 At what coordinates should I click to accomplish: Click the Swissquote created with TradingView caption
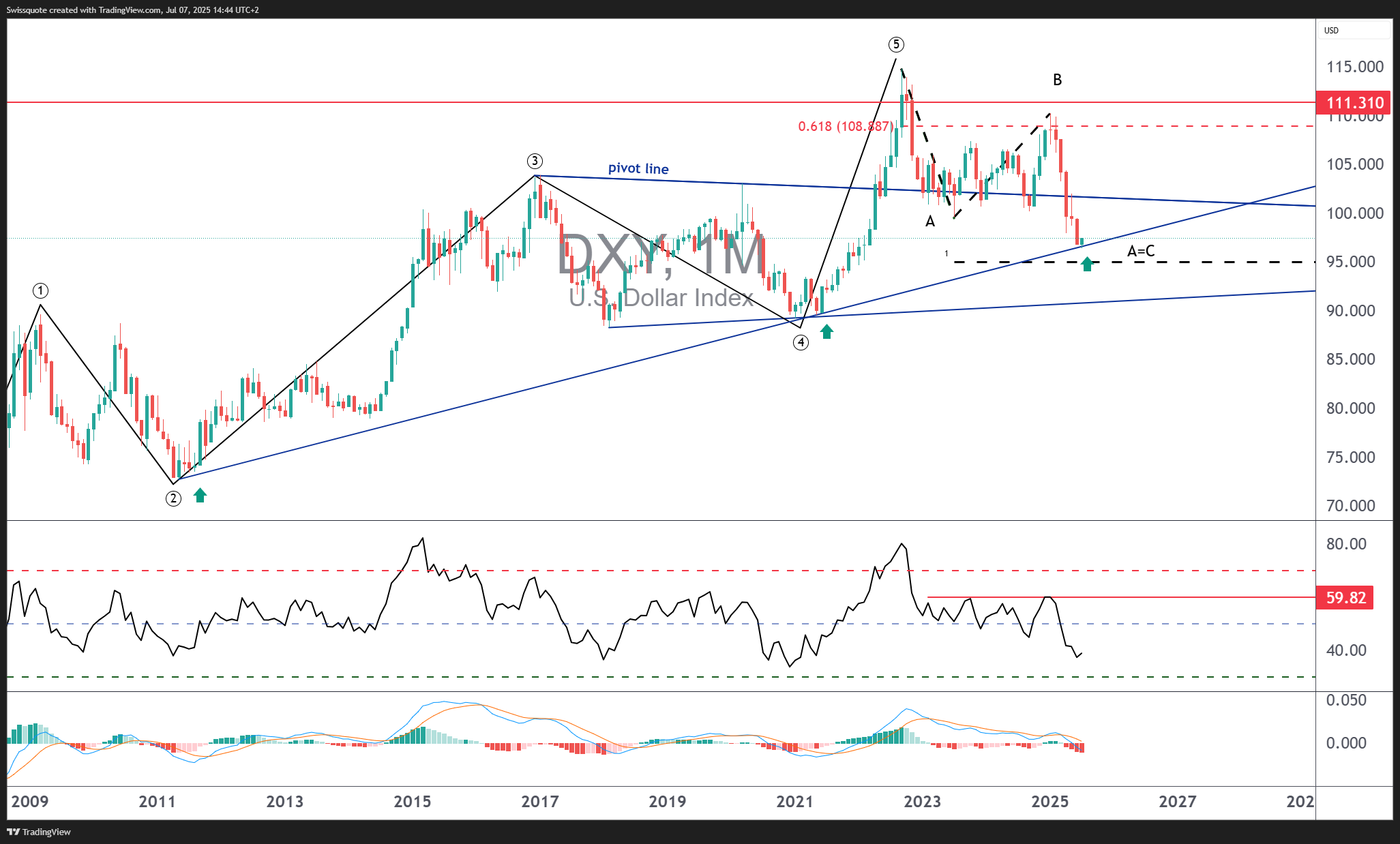[x=133, y=10]
